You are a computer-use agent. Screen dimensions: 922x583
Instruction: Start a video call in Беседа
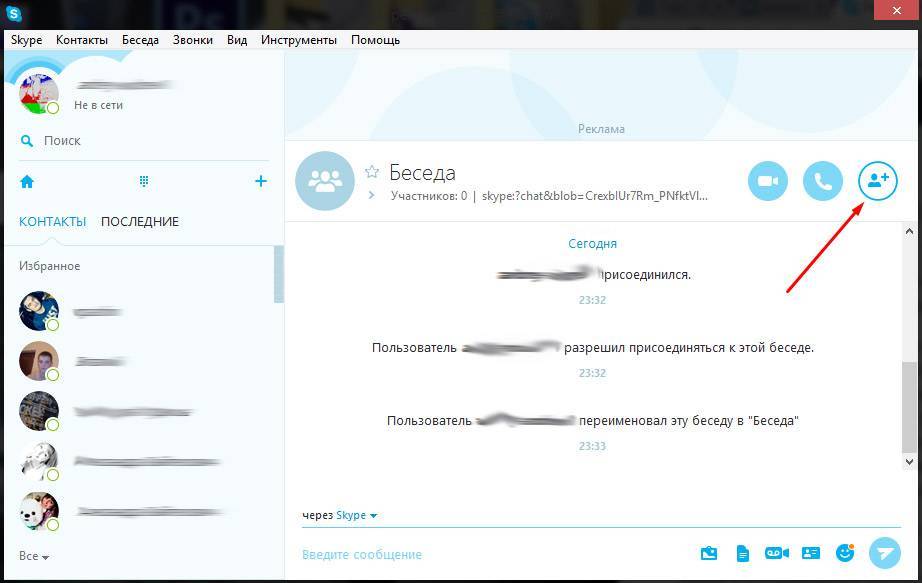coord(767,181)
